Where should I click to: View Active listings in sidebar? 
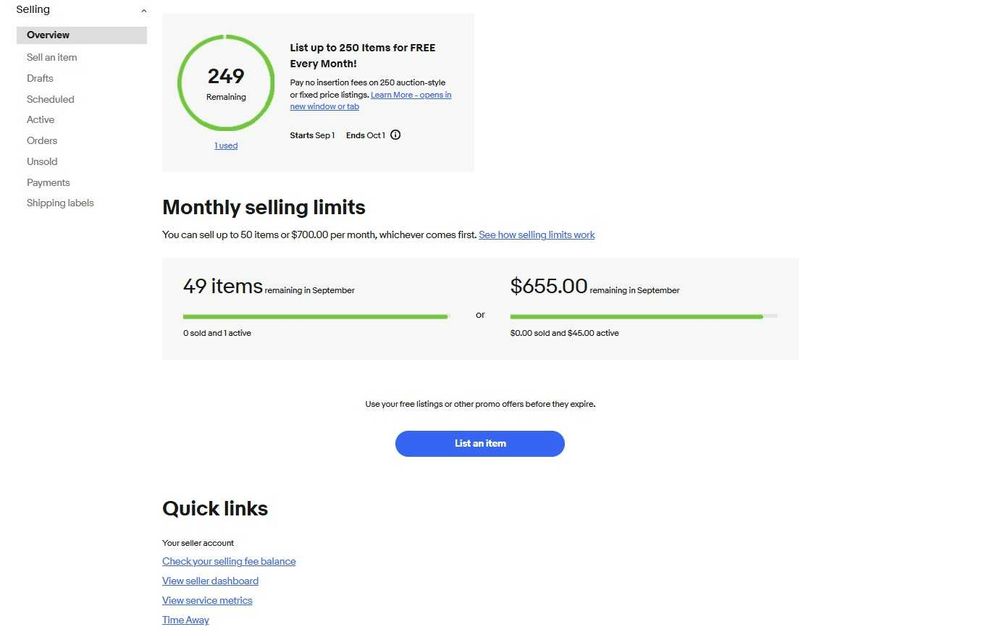(40, 120)
